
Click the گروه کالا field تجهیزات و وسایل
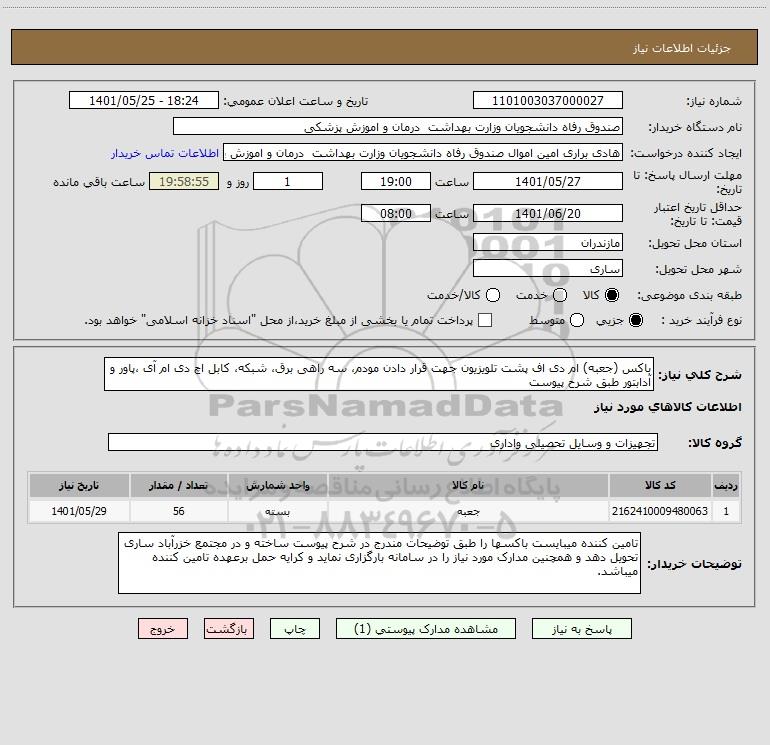[x=383, y=442]
